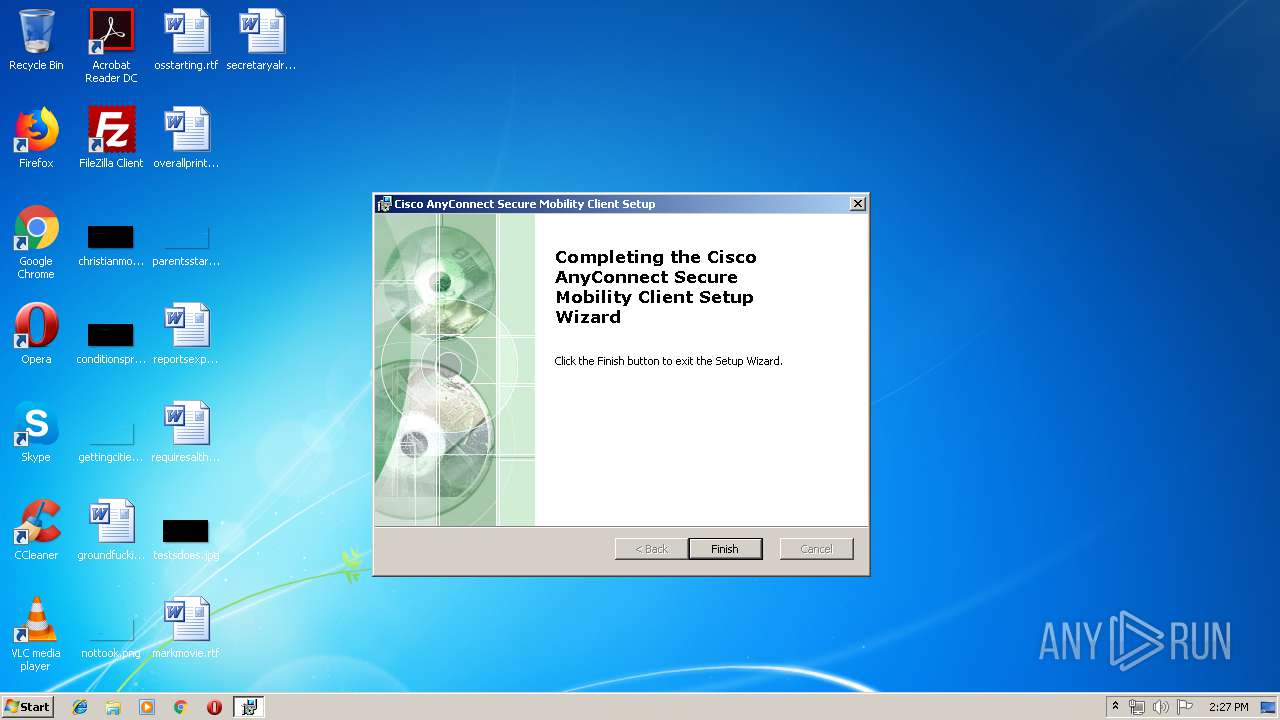Open the network status tray icon

tap(1137, 707)
